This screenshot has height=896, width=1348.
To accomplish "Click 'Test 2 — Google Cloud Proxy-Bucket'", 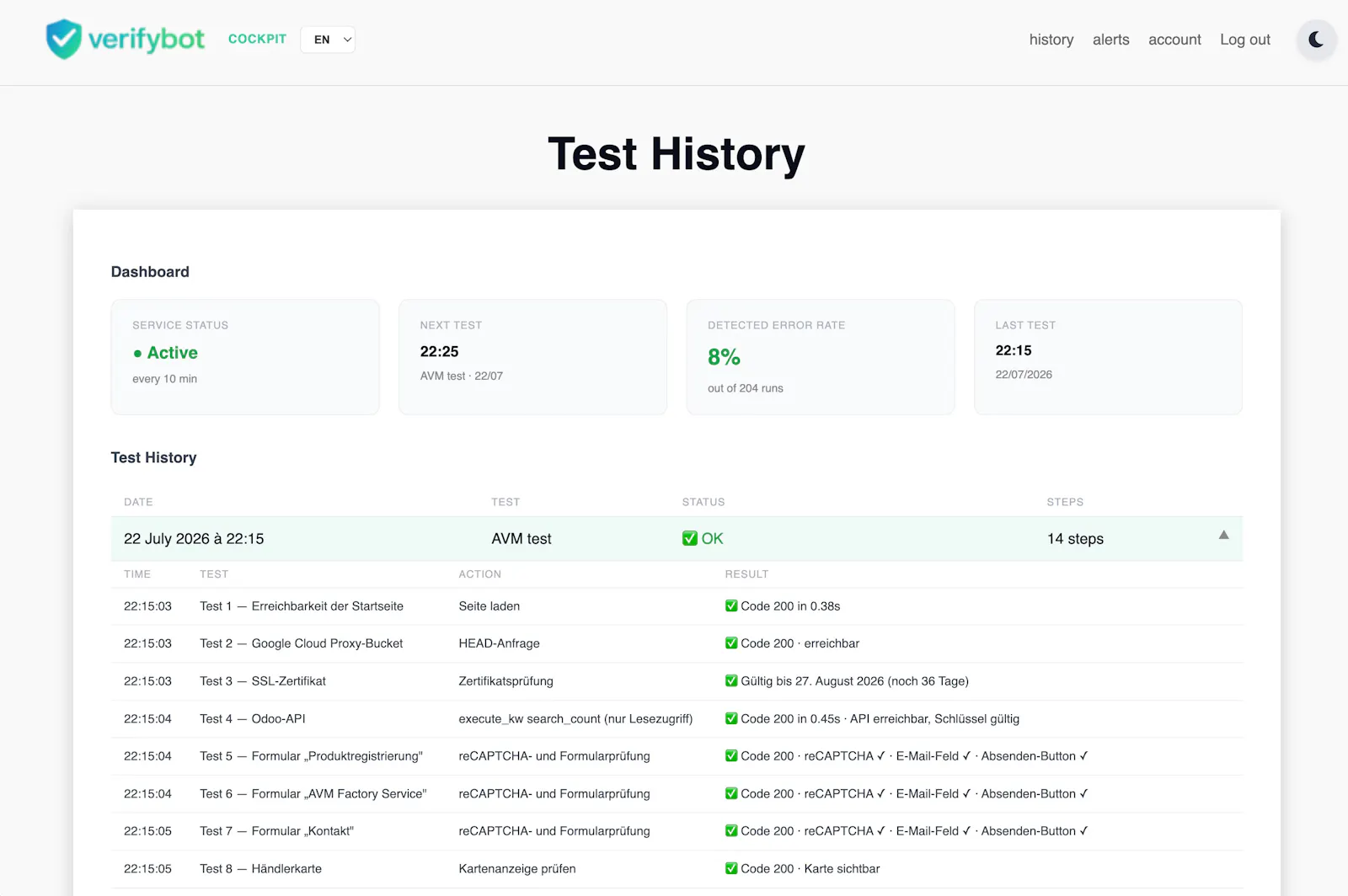I will point(302,643).
